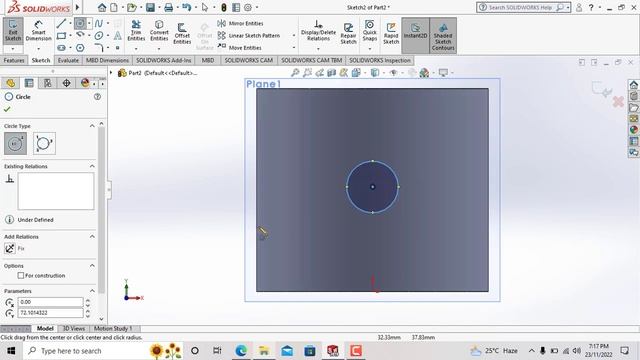
Task: Open the Options gear icon
Action: coord(248,7)
